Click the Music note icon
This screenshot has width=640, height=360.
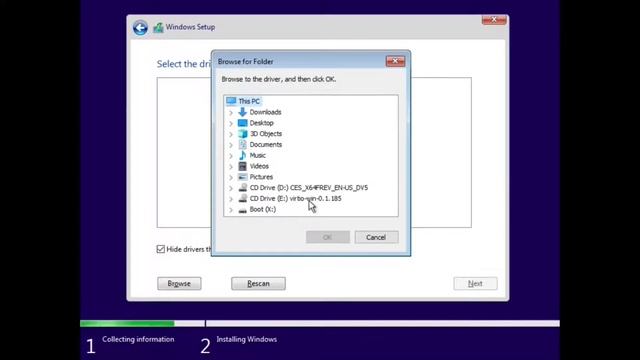(x=242, y=155)
